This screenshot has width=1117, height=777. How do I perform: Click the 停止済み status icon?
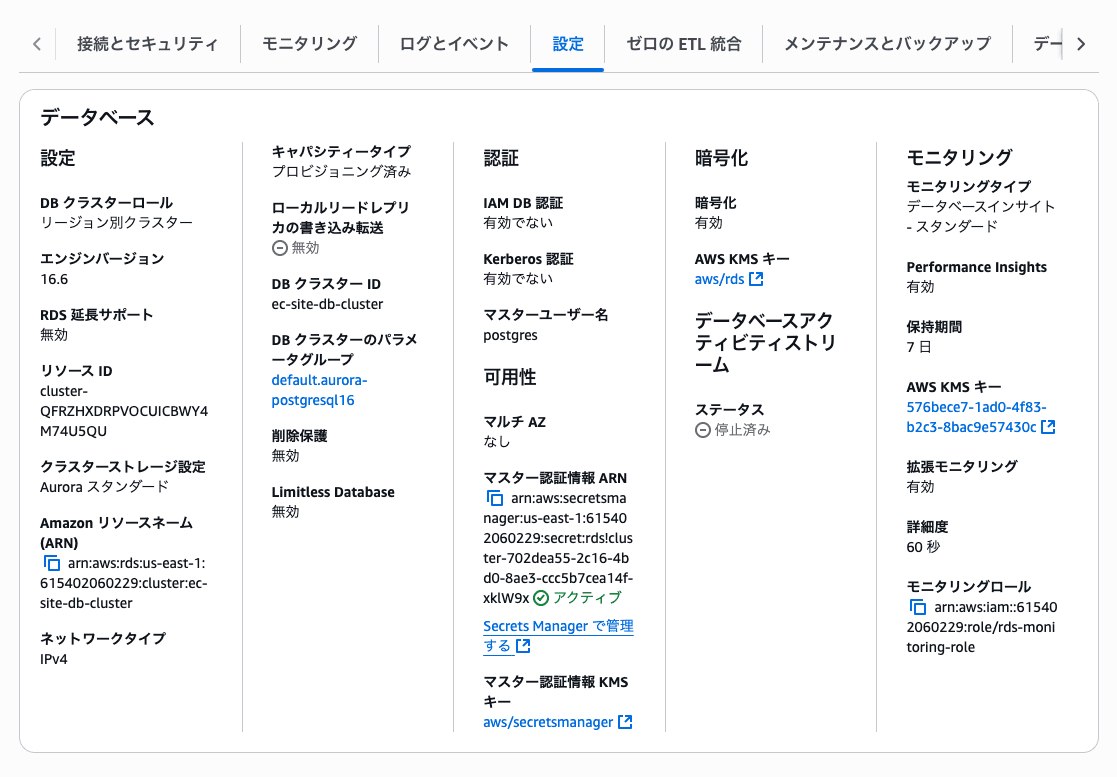click(x=703, y=430)
